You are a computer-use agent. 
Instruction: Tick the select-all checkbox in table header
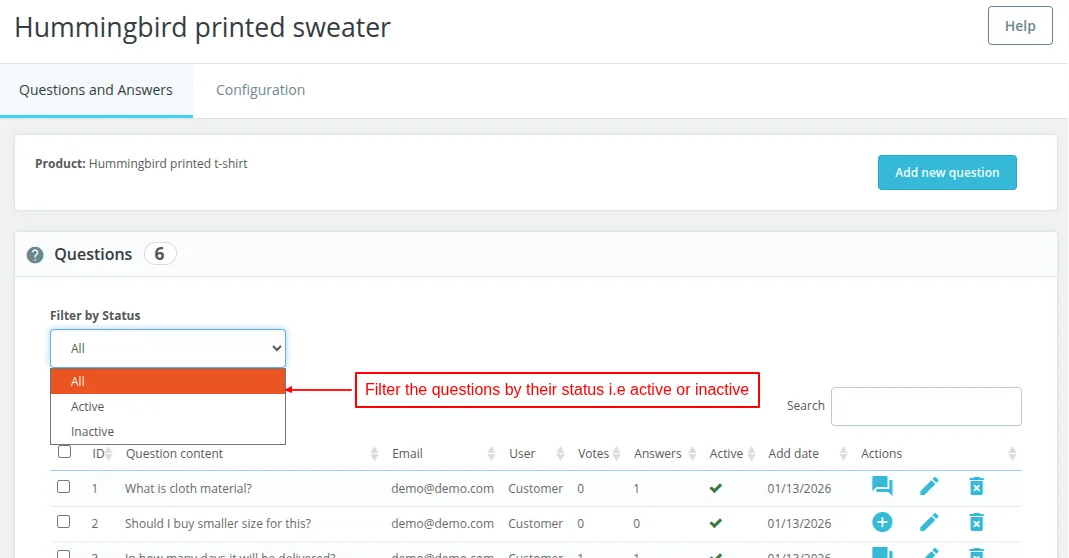[x=64, y=452]
